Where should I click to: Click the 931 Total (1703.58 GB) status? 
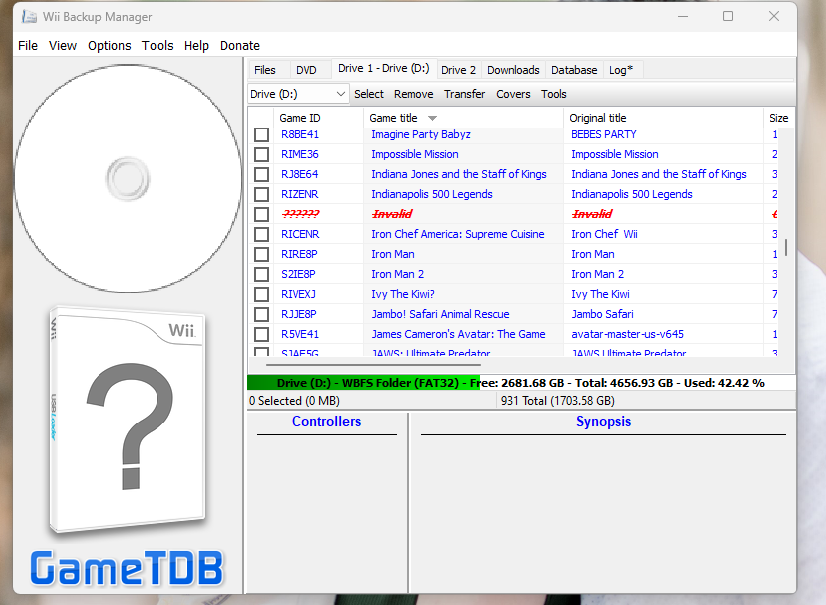pos(558,401)
